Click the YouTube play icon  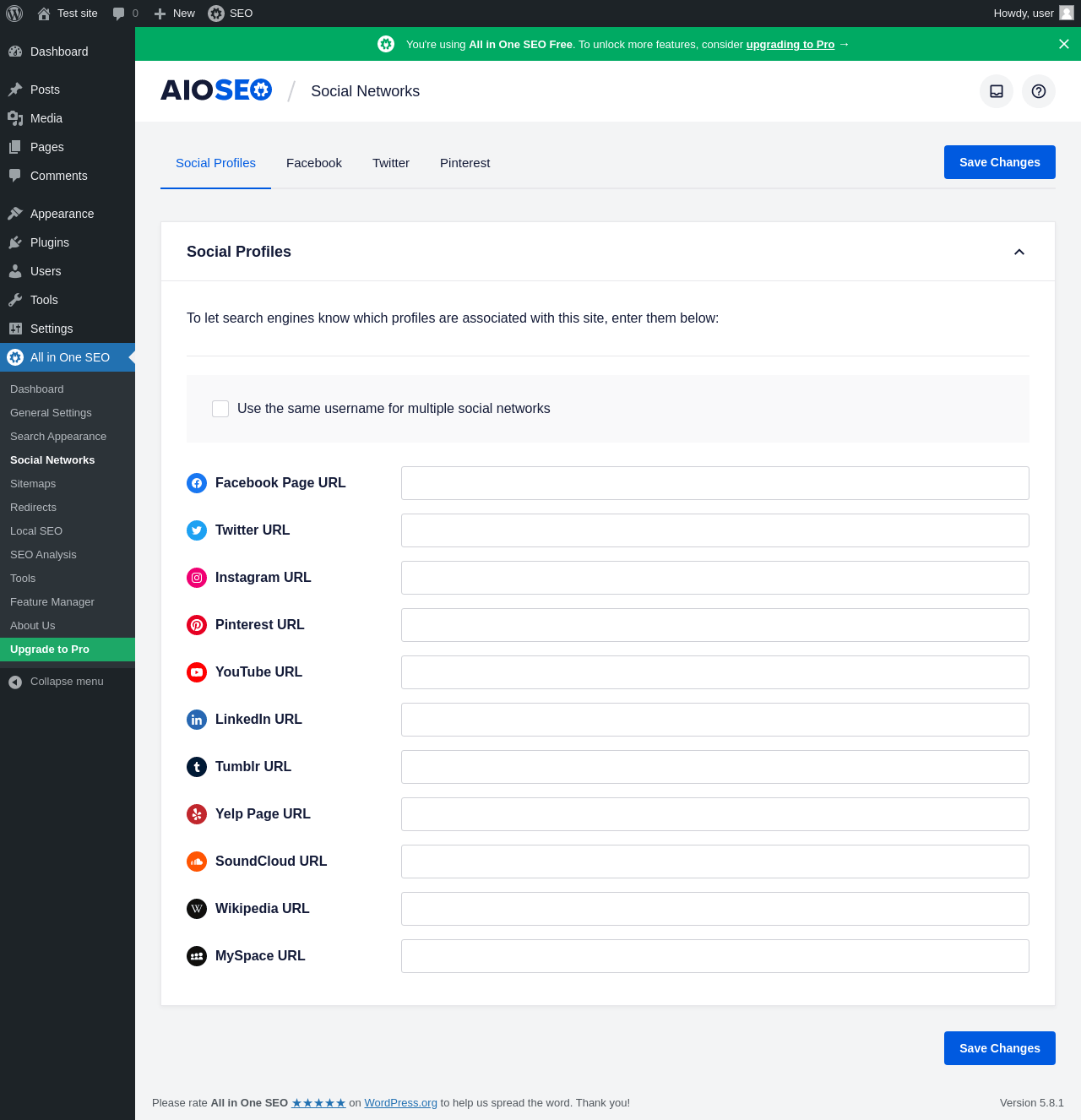tap(197, 672)
